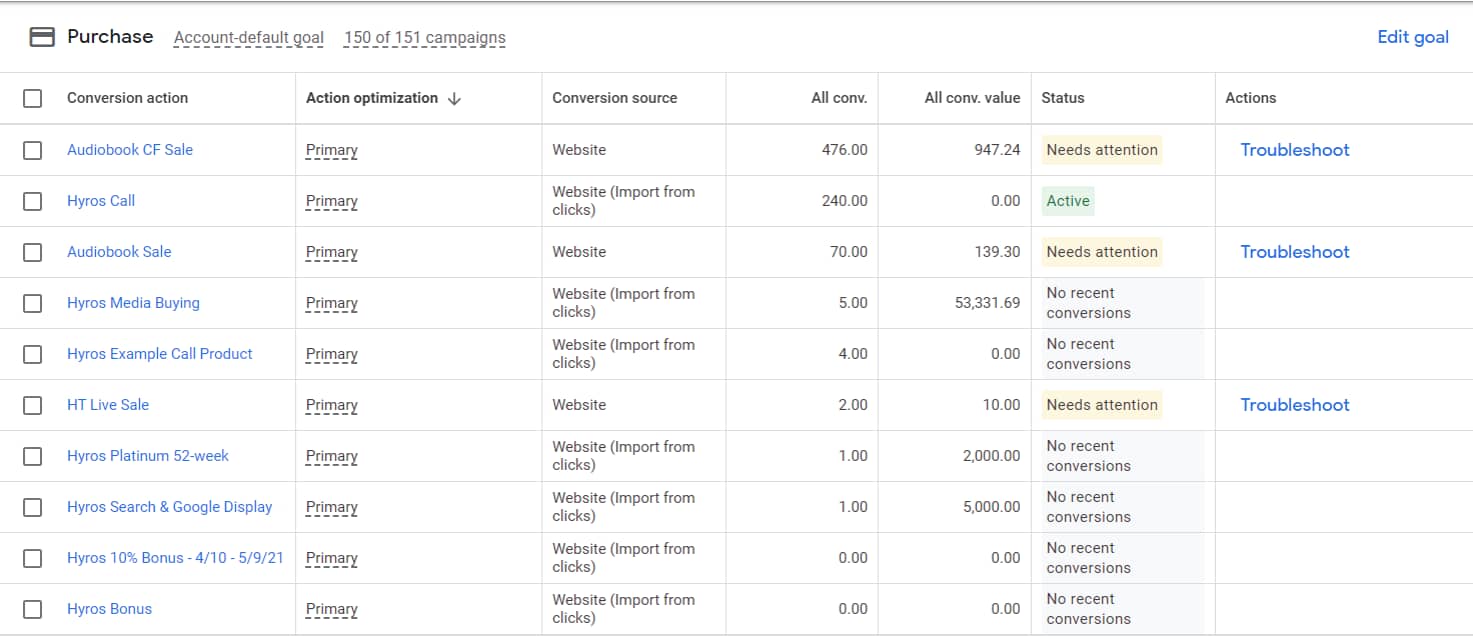
Task: Open the Hyros Platinum 52-week action
Action: click(148, 456)
